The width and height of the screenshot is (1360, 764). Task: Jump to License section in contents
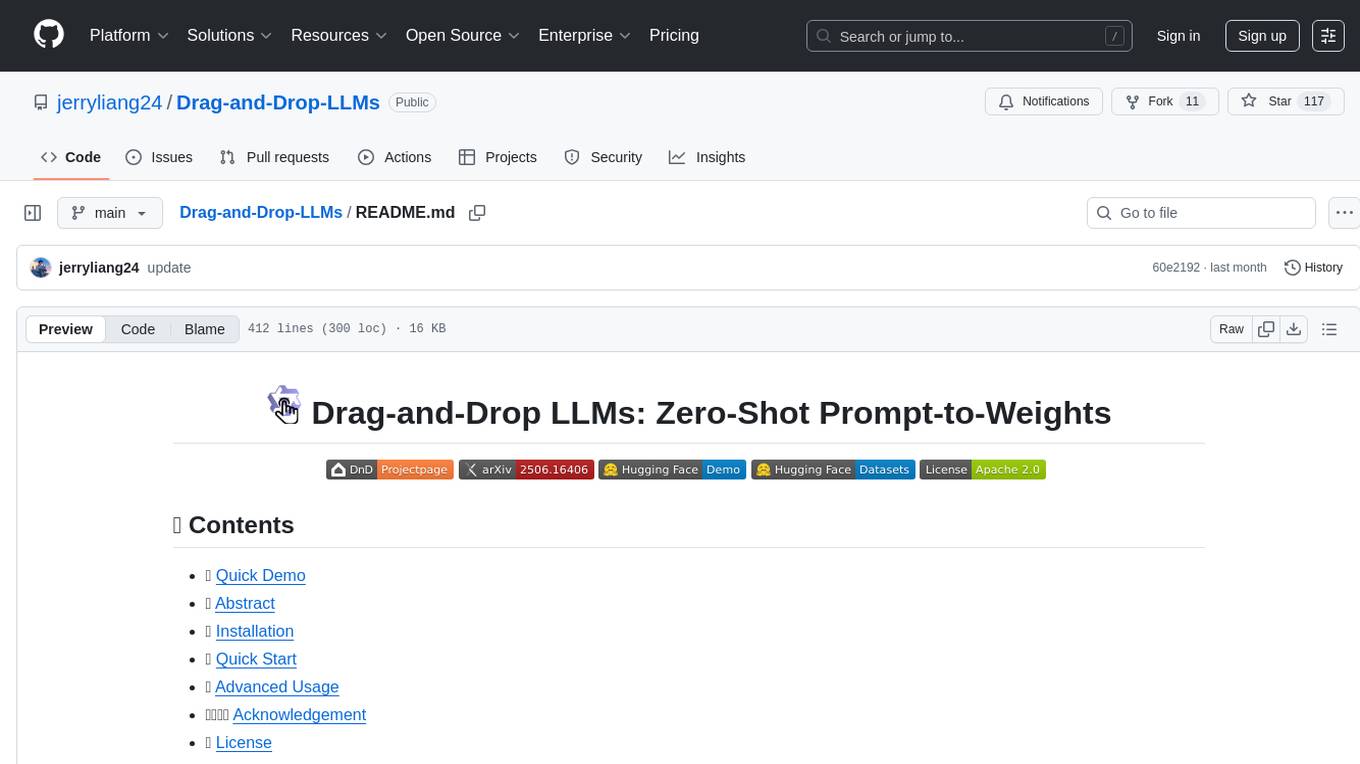coord(244,743)
